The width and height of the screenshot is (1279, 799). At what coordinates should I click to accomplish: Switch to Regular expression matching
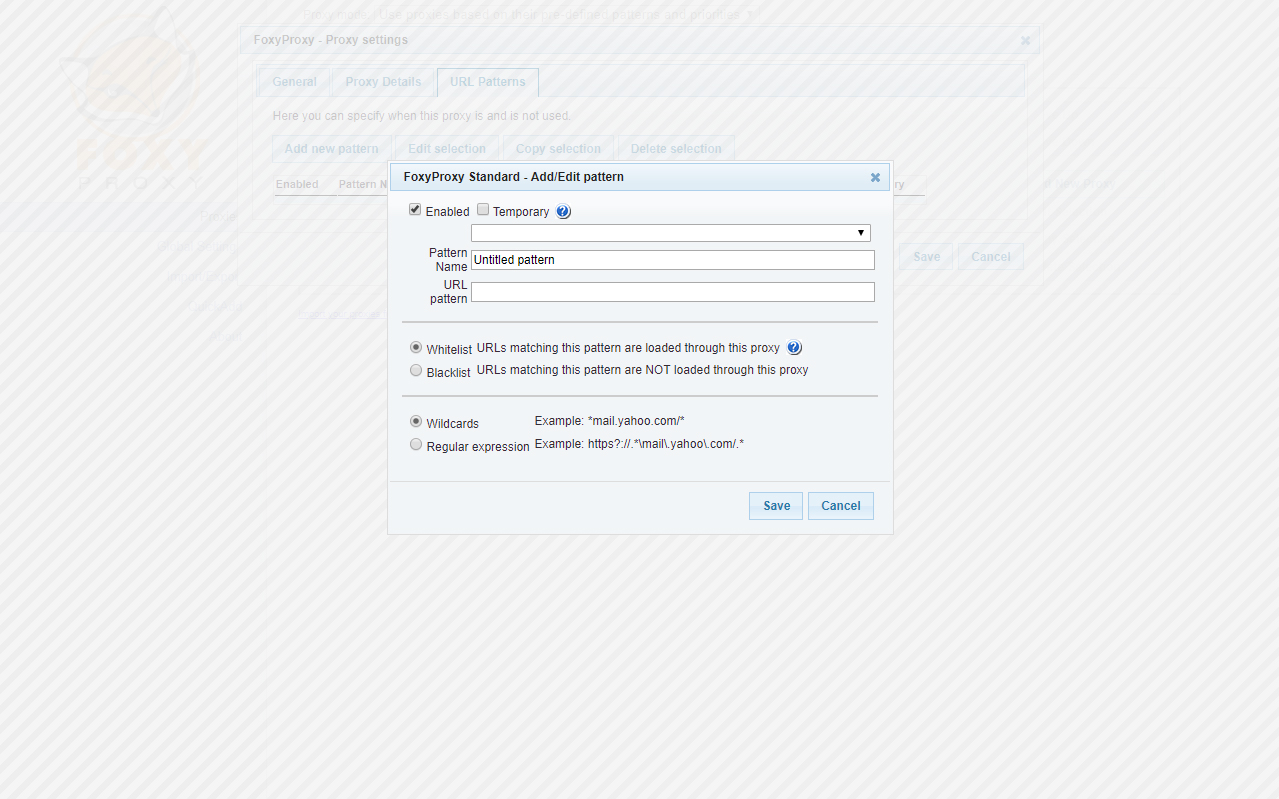[x=416, y=445]
